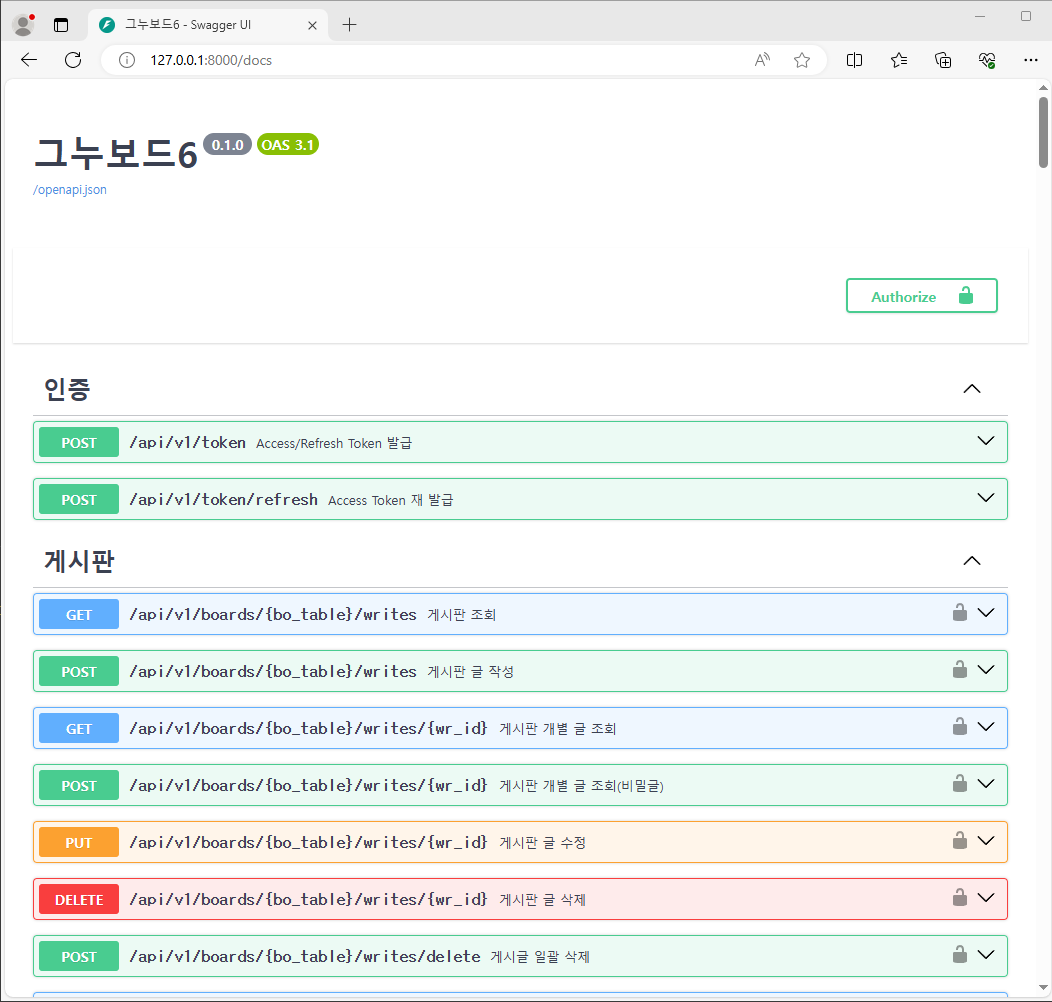Collapse the 게시판 section
Image resolution: width=1052 pixels, height=1002 pixels.
(x=971, y=561)
